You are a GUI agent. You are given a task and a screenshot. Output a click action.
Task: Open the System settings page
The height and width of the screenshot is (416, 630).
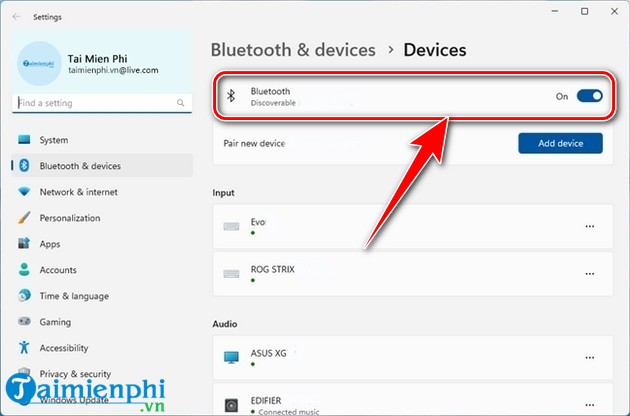coord(102,140)
